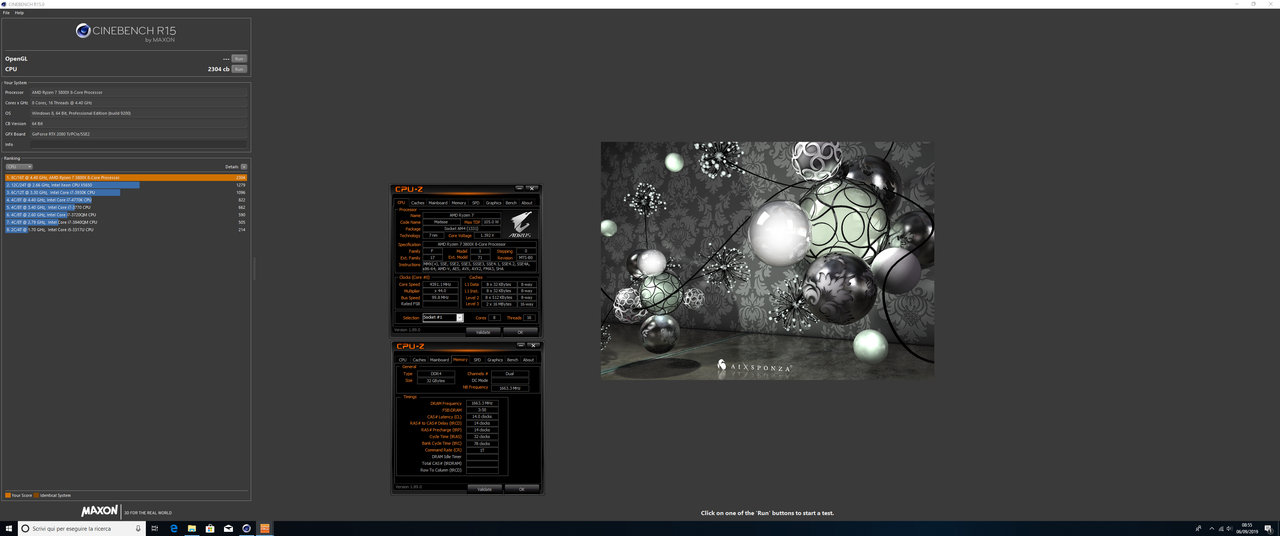Click Validate in upper CPU-Z window

click(x=483, y=332)
